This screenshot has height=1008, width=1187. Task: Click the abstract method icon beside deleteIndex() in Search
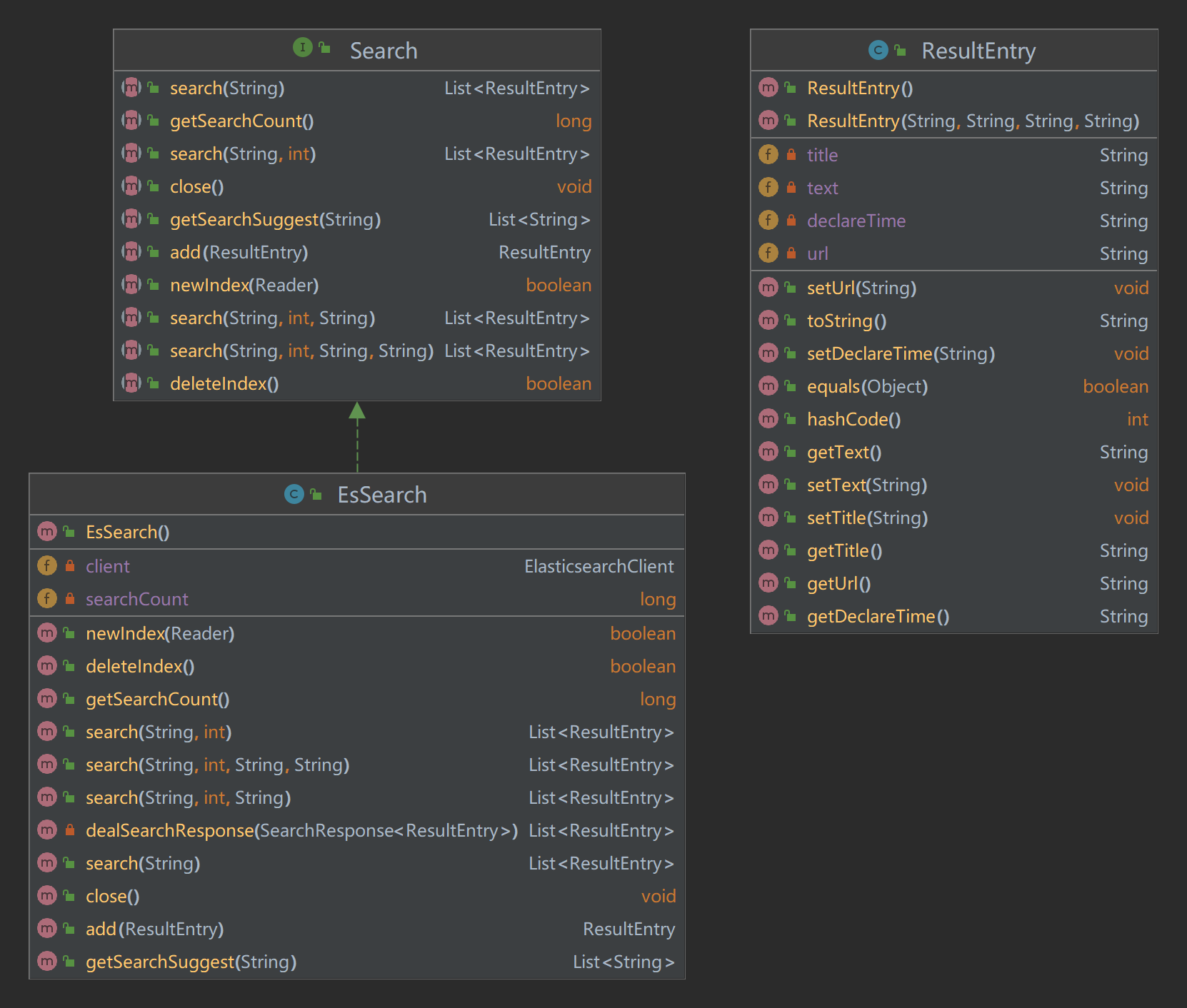click(x=131, y=383)
